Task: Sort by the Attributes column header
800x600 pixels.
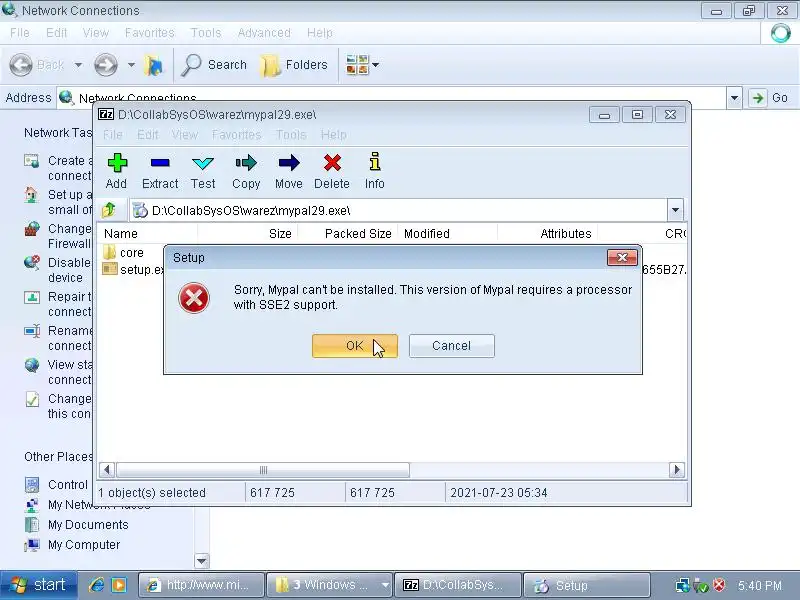Action: point(547,234)
